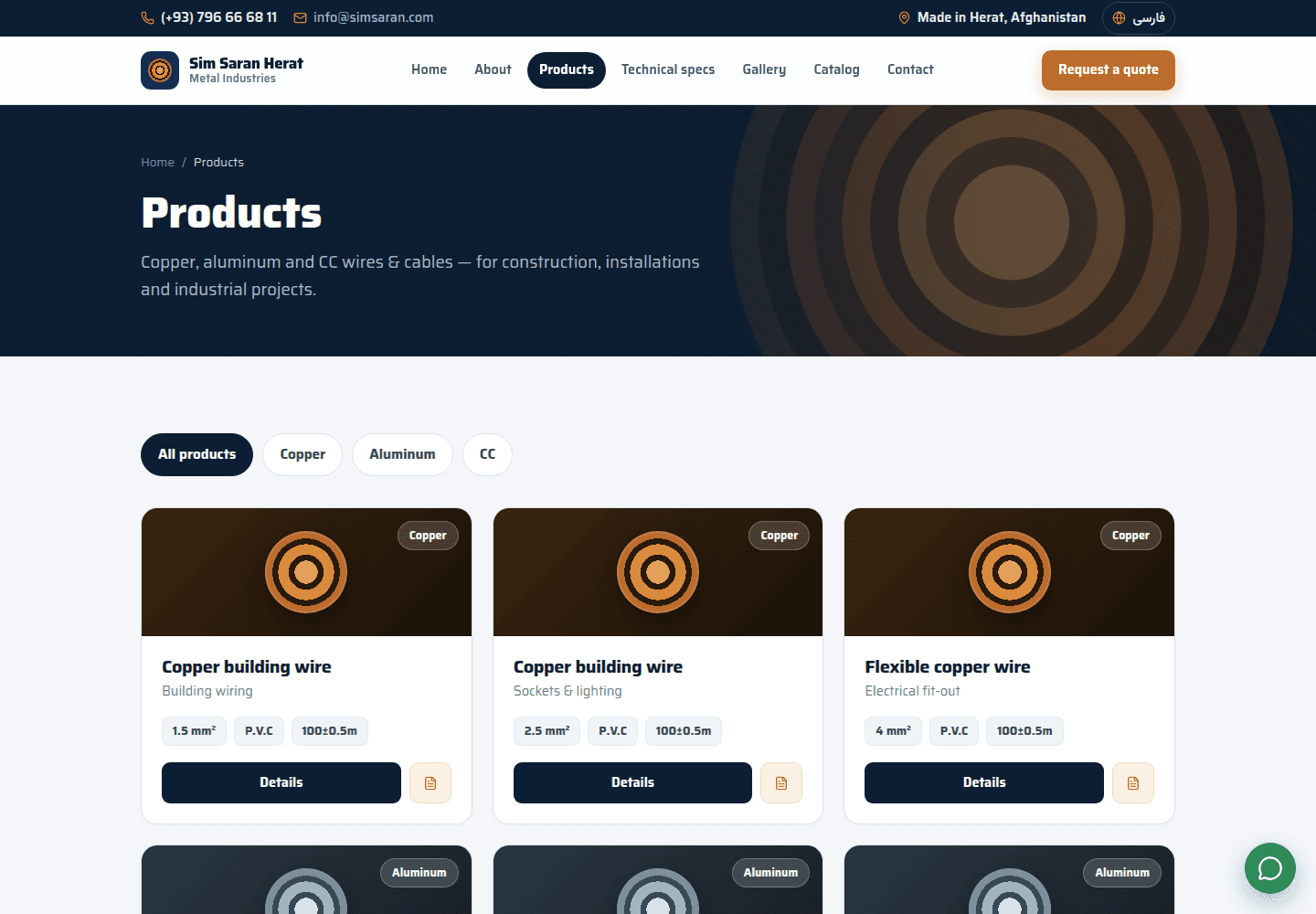Click Sim Saran Herat brand name
This screenshot has width=1316, height=914.
point(246,63)
